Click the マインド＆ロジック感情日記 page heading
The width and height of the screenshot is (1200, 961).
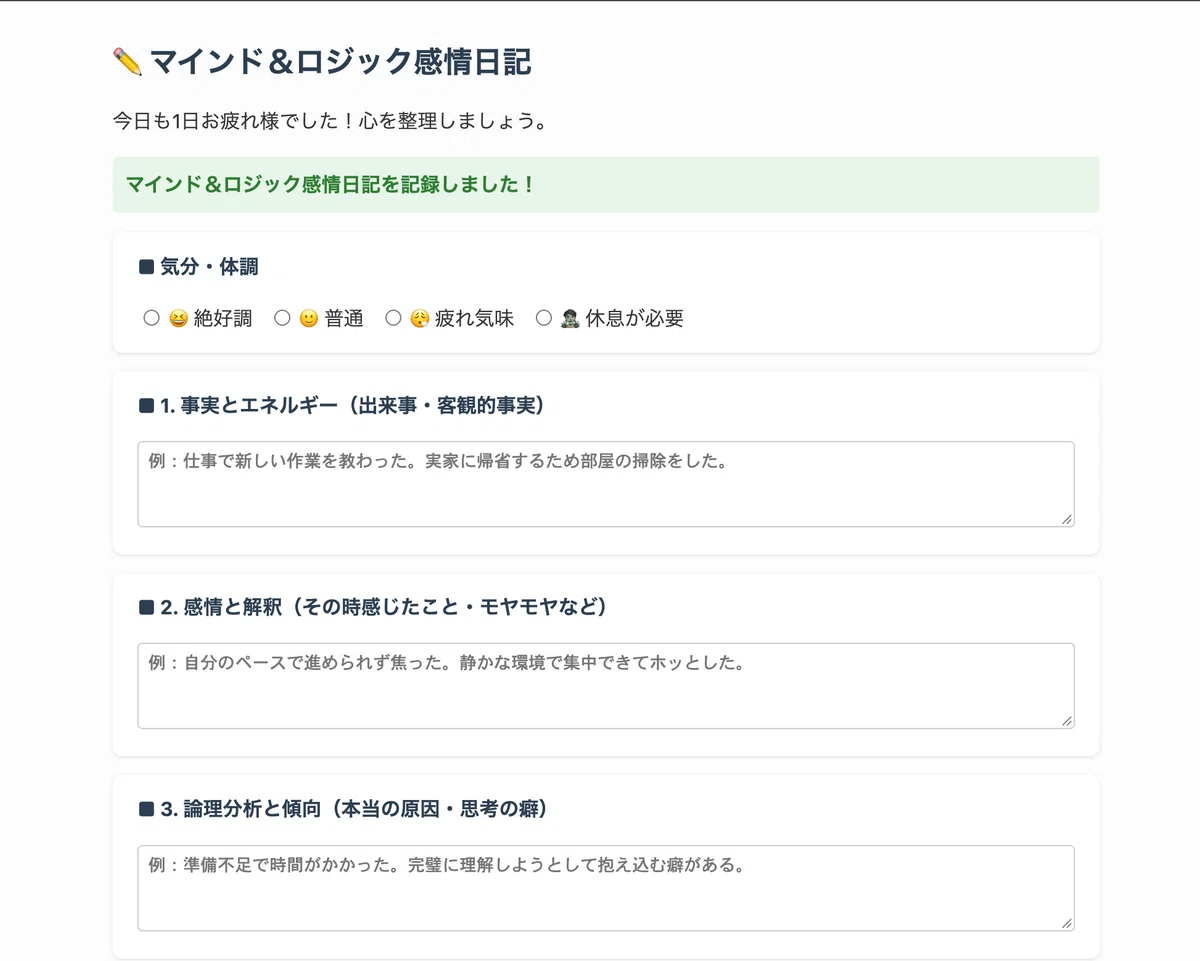pos(322,62)
